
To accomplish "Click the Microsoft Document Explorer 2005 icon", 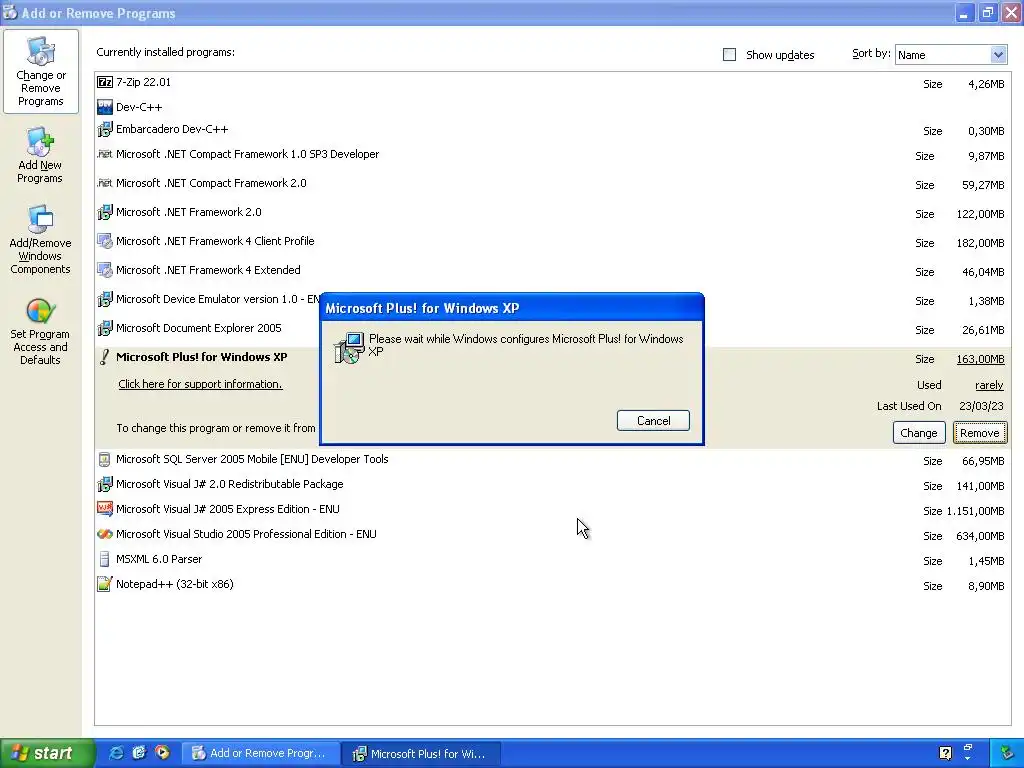I will point(104,328).
